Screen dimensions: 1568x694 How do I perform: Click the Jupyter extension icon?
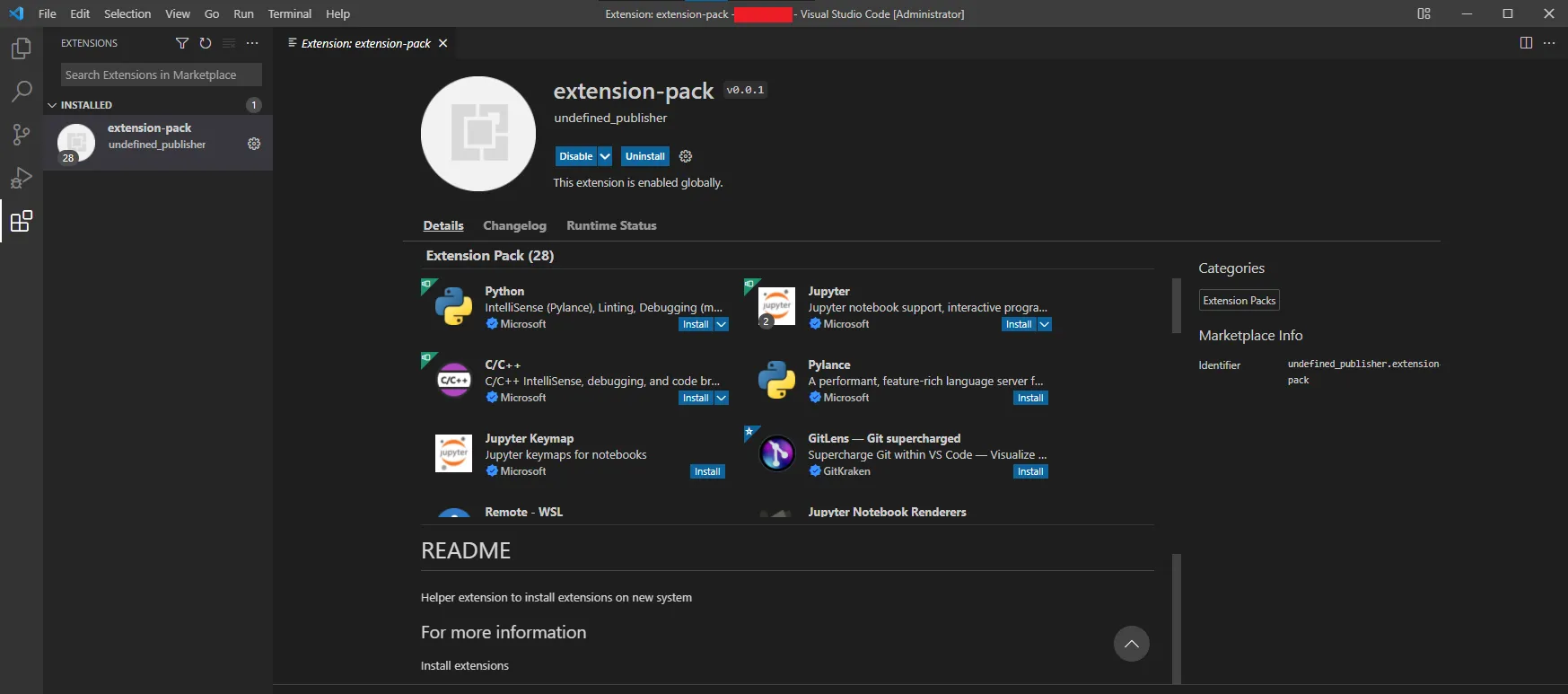(x=776, y=307)
